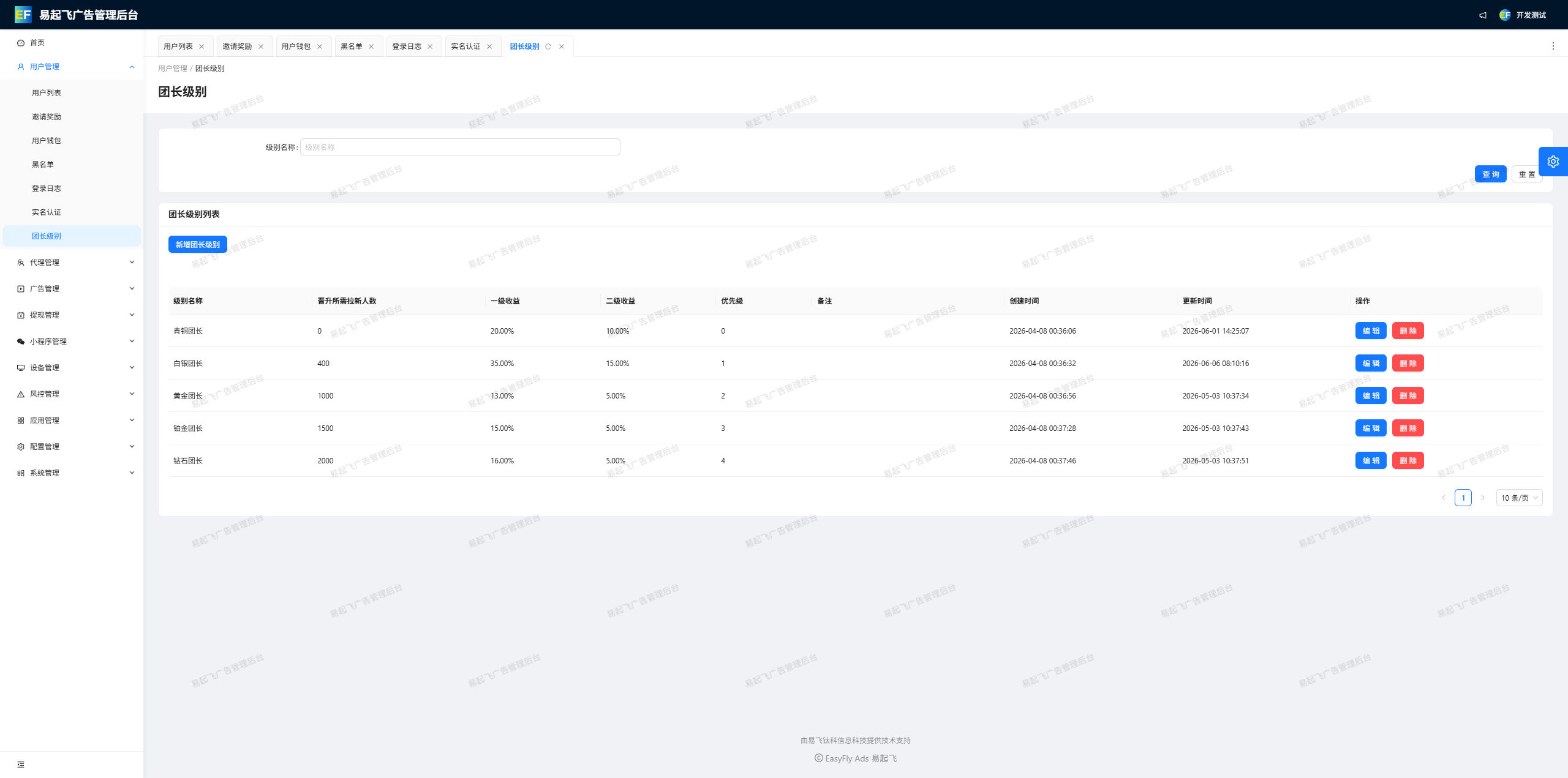Switch to the 黑名单 tab

pos(352,47)
